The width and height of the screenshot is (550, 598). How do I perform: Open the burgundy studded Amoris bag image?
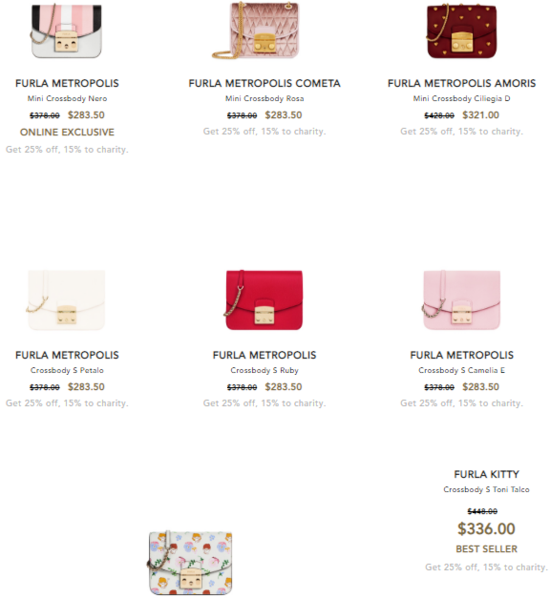tap(461, 31)
